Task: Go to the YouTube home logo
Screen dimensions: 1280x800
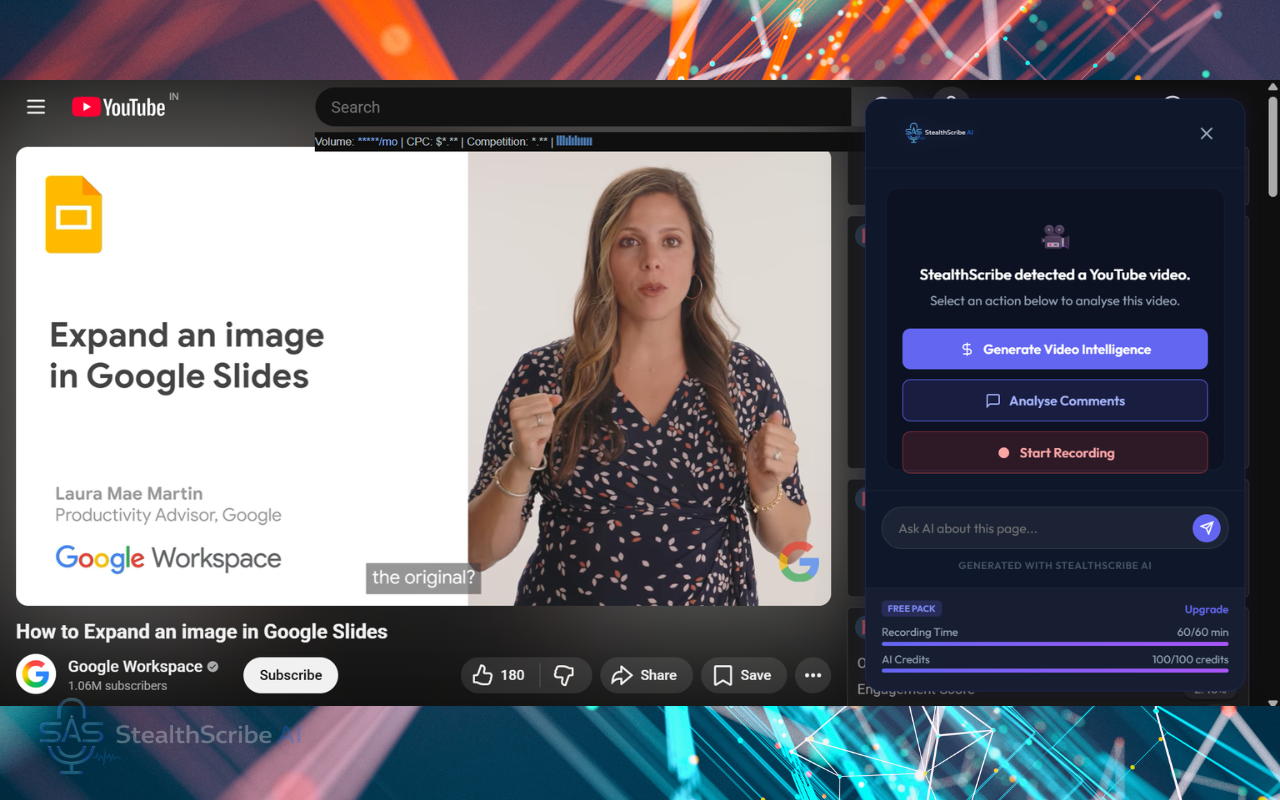Action: (118, 107)
